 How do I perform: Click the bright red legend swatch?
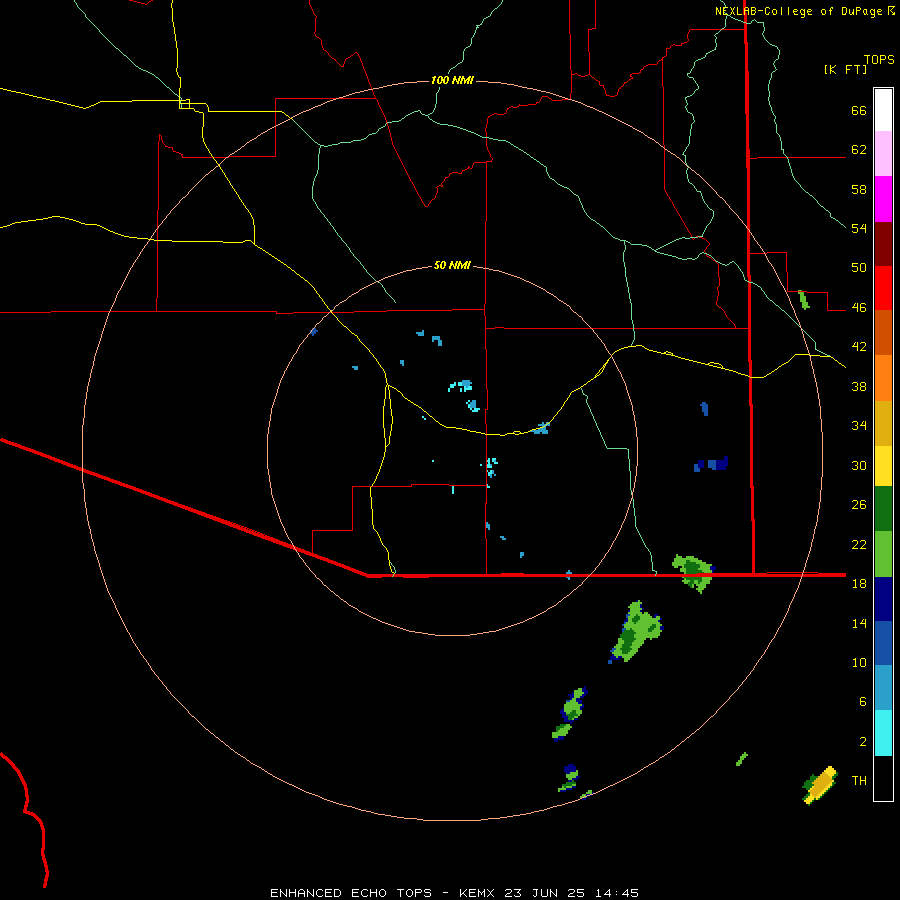tap(883, 288)
